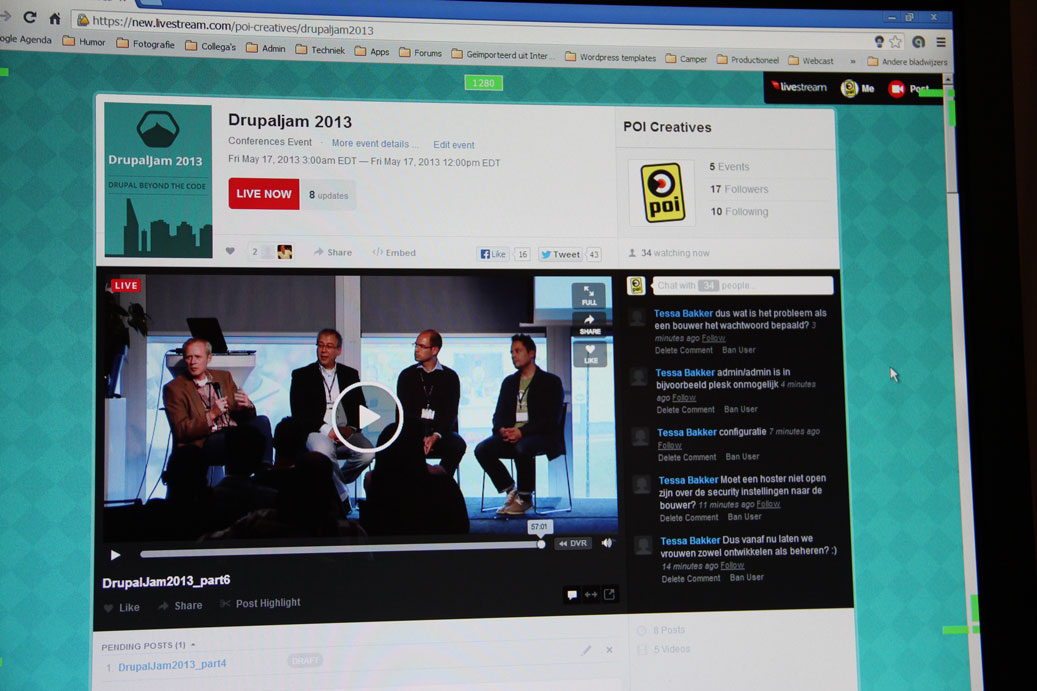
Task: Open the Edit event link
Action: [454, 145]
